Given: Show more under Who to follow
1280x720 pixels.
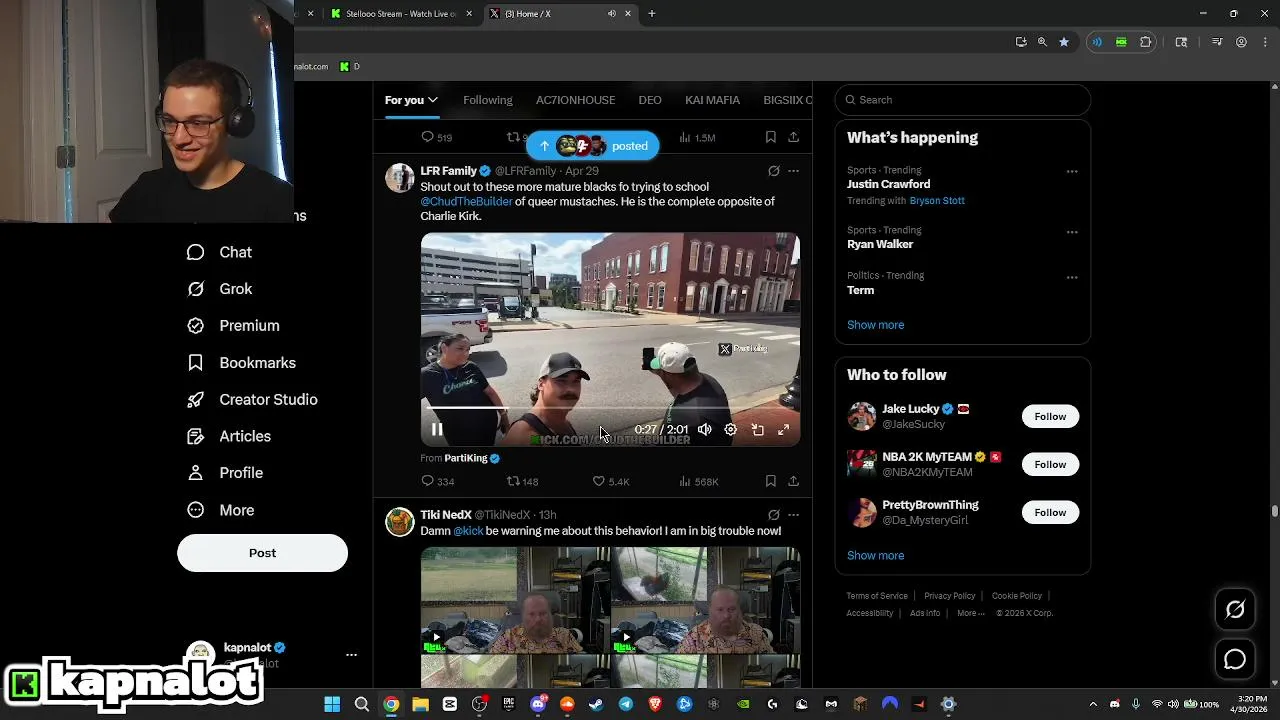Looking at the screenshot, I should click(875, 555).
